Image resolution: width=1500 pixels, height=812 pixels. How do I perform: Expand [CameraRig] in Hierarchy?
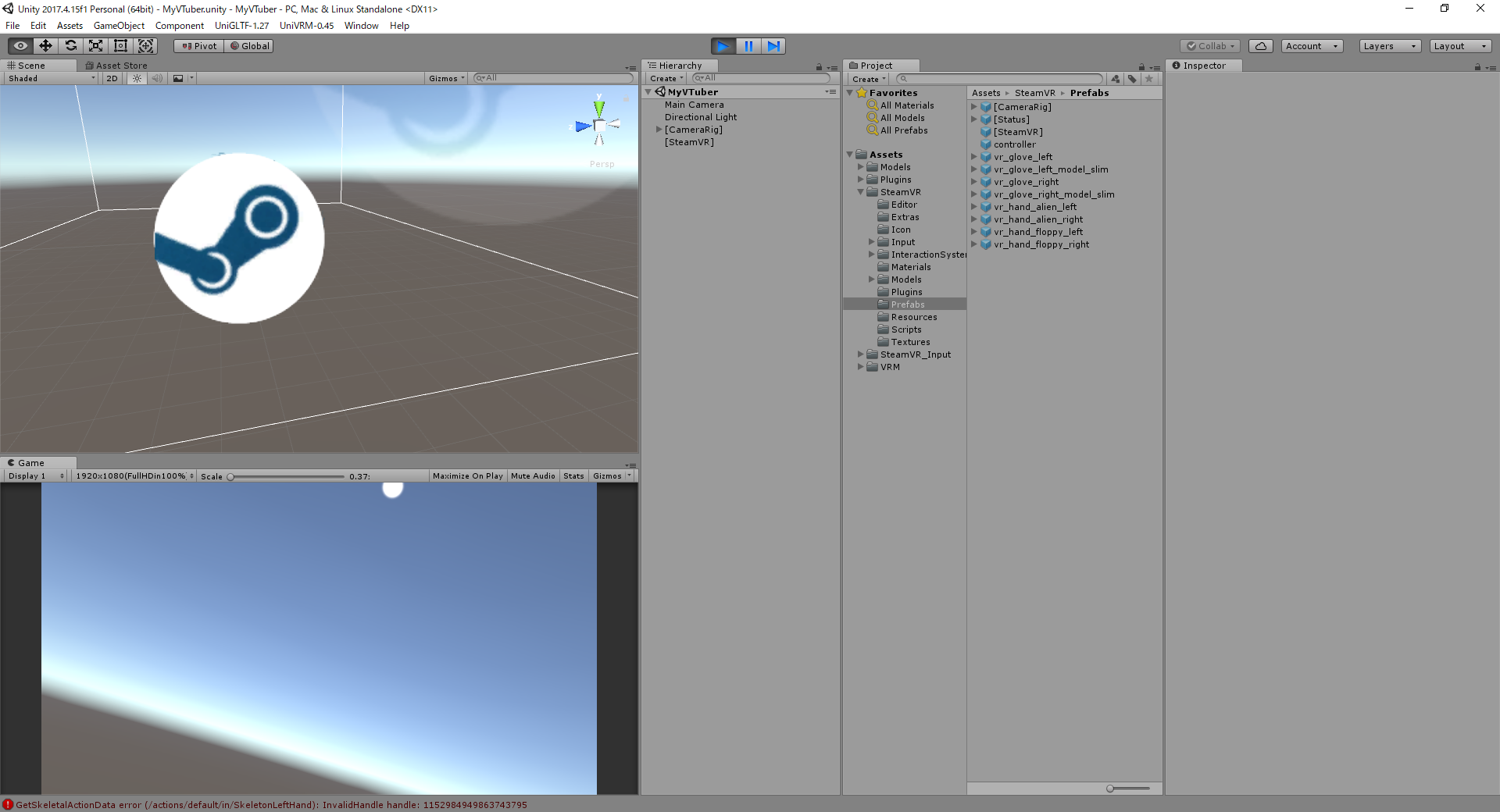pyautogui.click(x=659, y=130)
